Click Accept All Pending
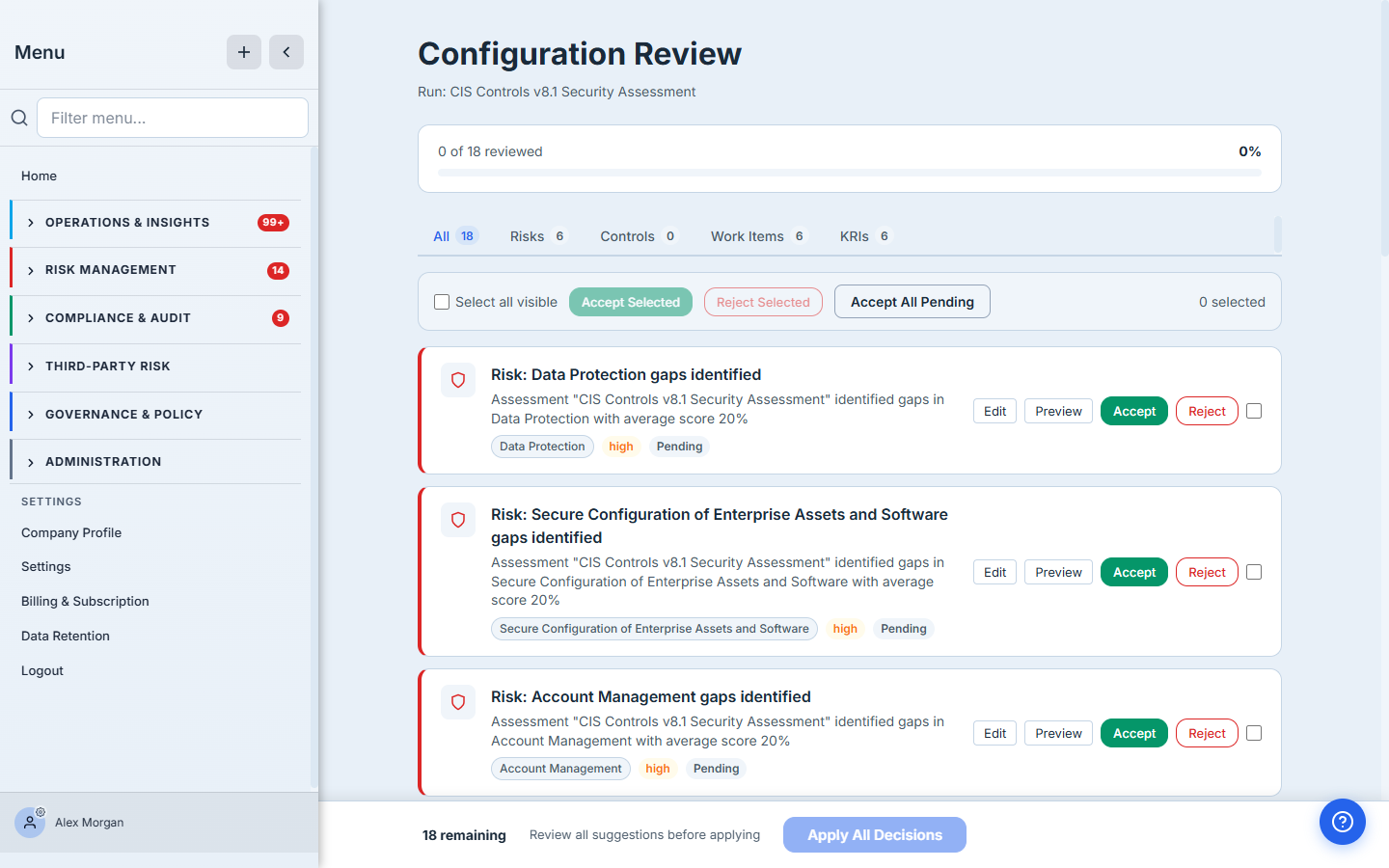 click(x=912, y=302)
